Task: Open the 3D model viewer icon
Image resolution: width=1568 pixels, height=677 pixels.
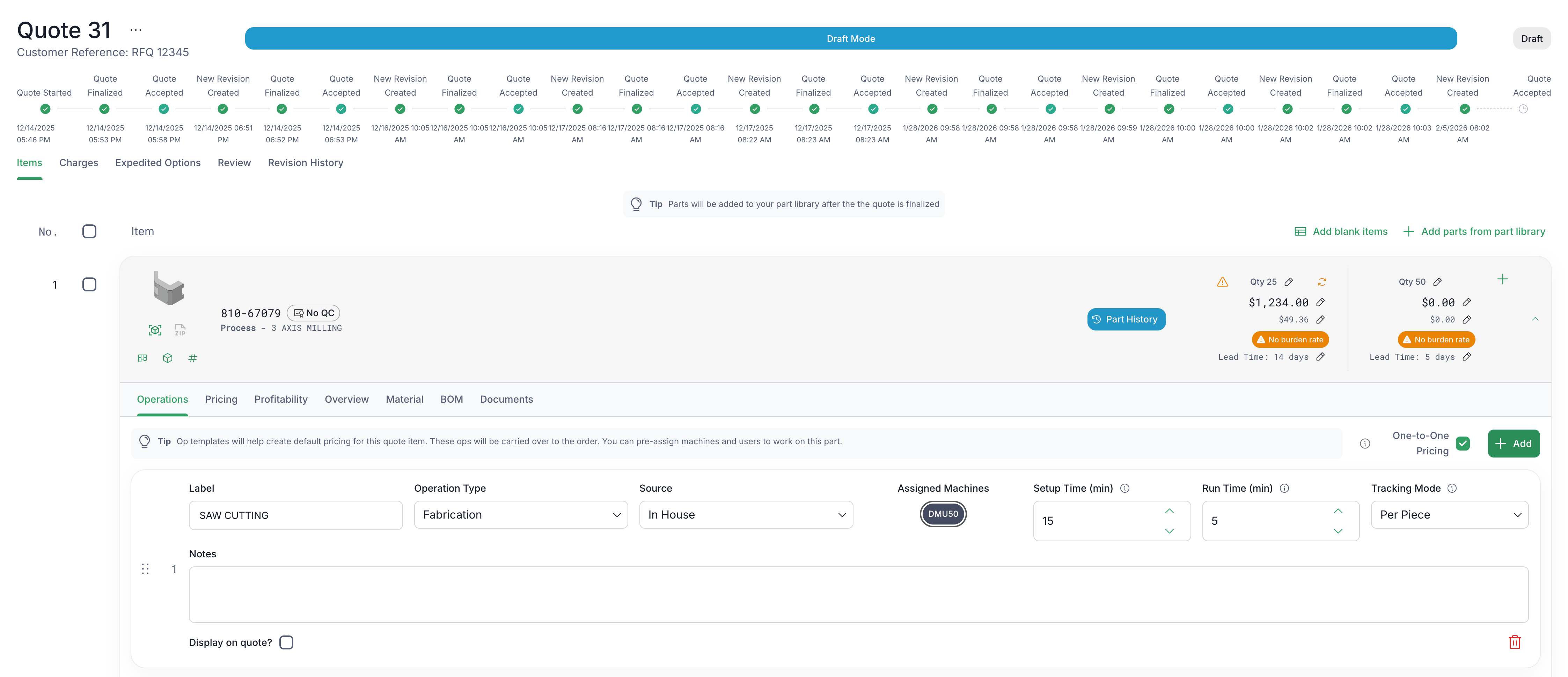Action: [x=155, y=330]
